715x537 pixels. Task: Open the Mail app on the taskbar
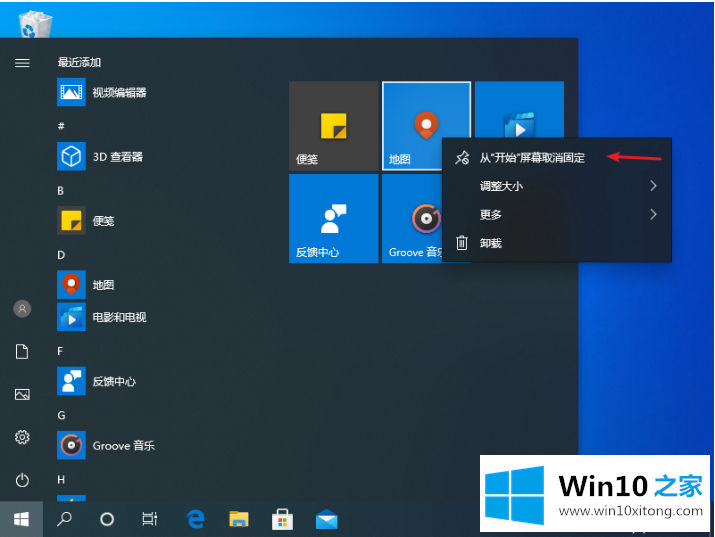[x=326, y=519]
